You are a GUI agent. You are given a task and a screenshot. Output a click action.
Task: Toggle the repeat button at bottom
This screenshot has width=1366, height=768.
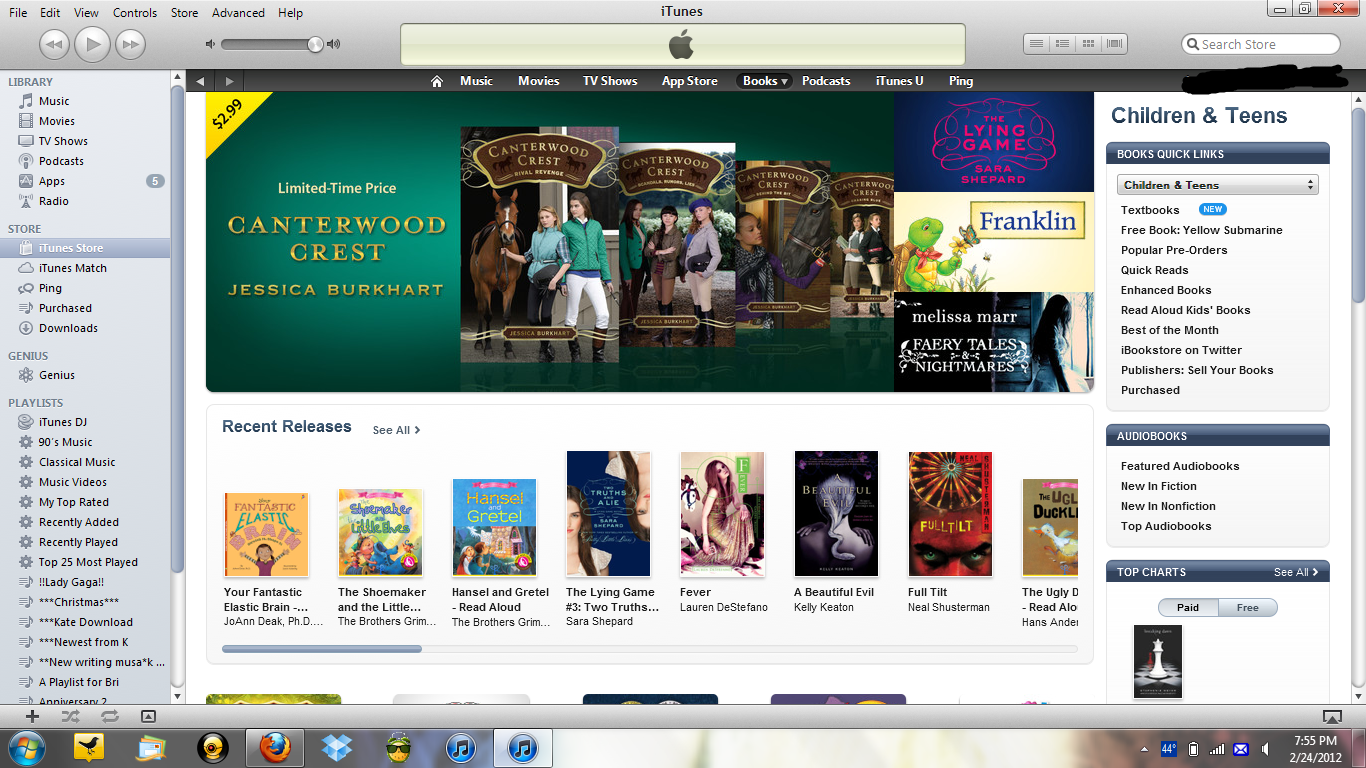tap(109, 716)
